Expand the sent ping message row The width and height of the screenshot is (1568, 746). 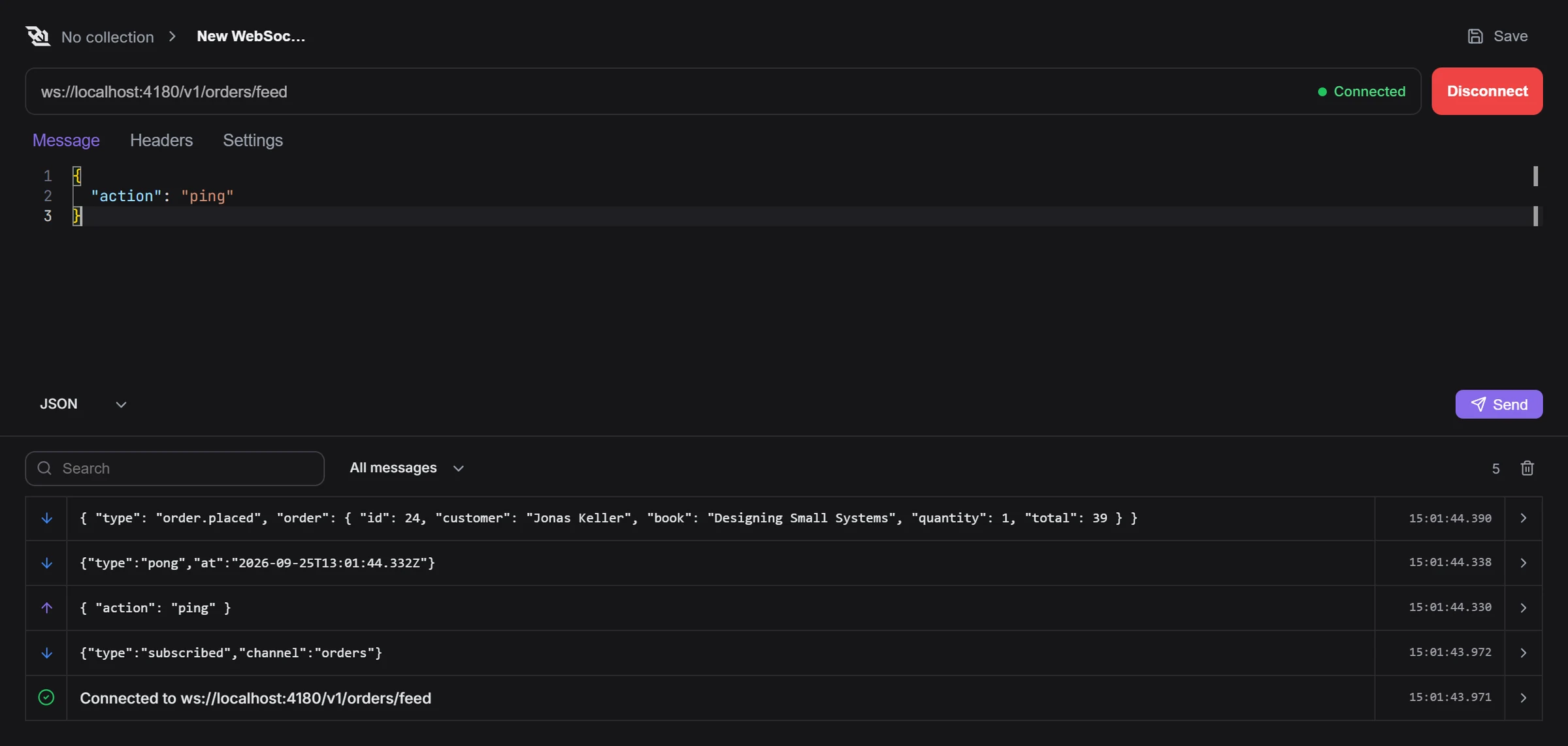coord(1523,608)
